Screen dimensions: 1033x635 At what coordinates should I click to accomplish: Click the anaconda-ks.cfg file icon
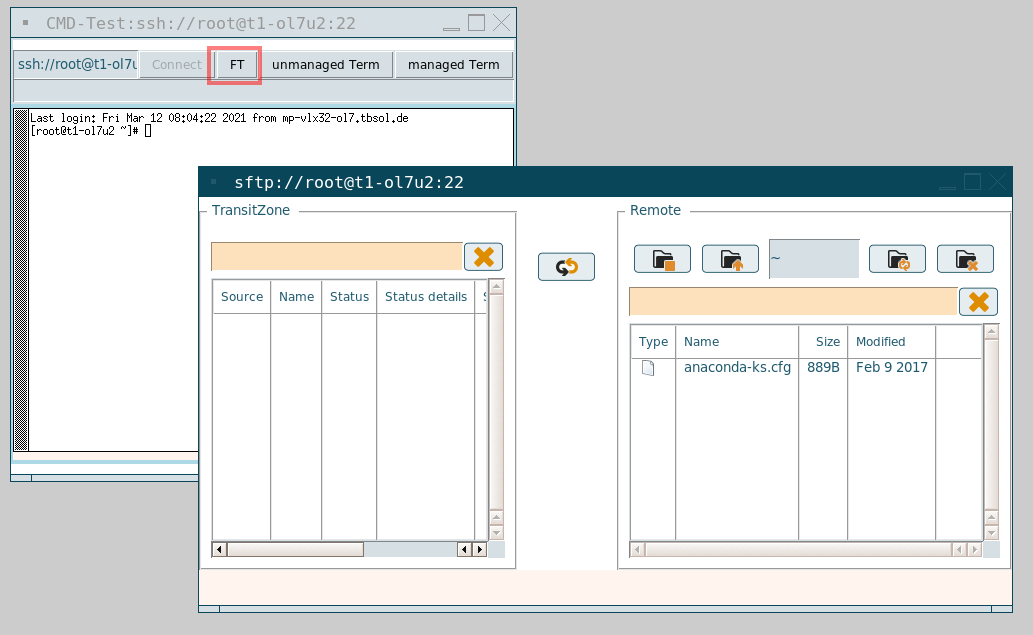(x=648, y=368)
